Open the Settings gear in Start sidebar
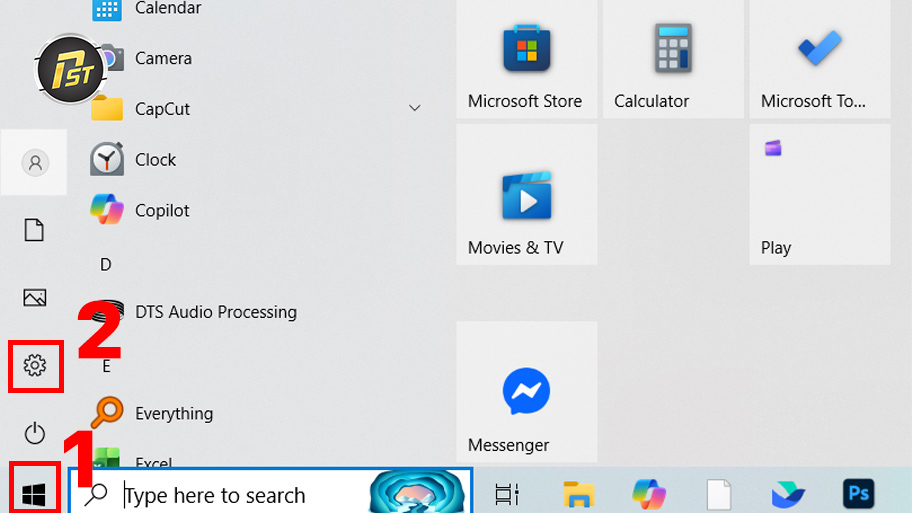 pos(35,366)
